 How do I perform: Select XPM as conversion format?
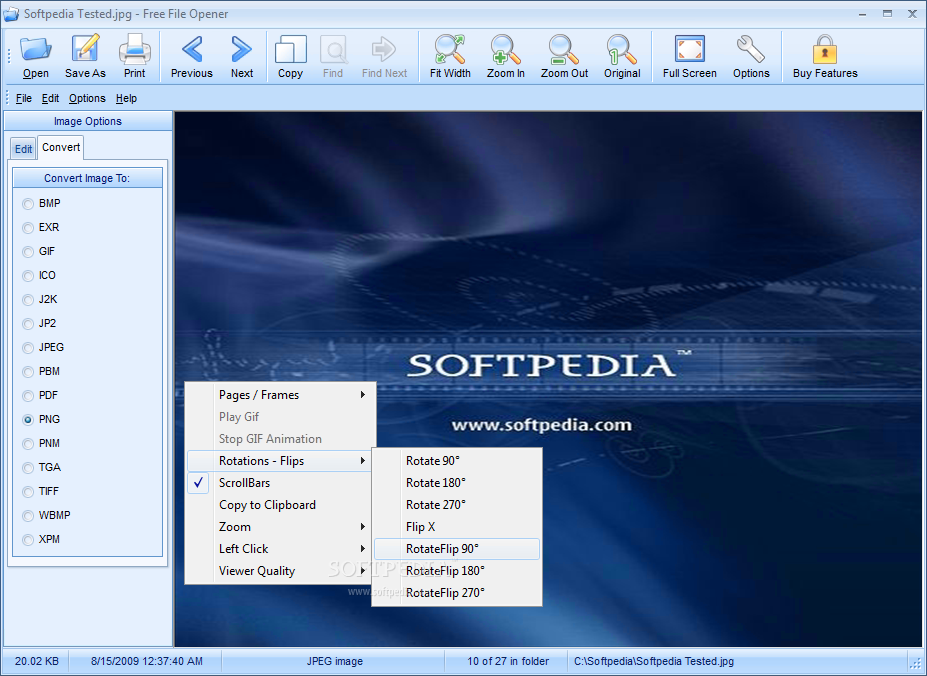pyautogui.click(x=28, y=540)
